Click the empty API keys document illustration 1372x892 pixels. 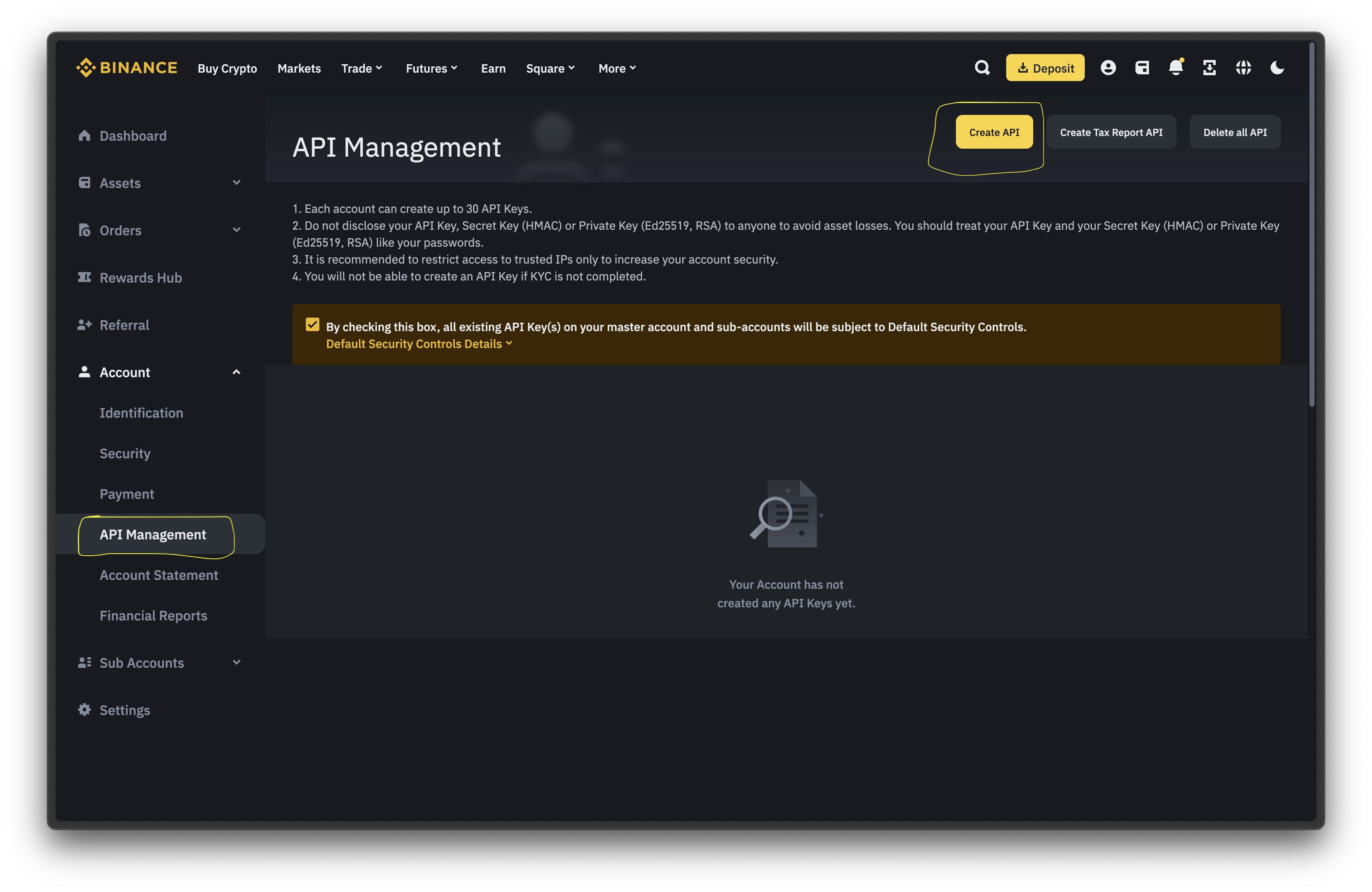point(786,514)
